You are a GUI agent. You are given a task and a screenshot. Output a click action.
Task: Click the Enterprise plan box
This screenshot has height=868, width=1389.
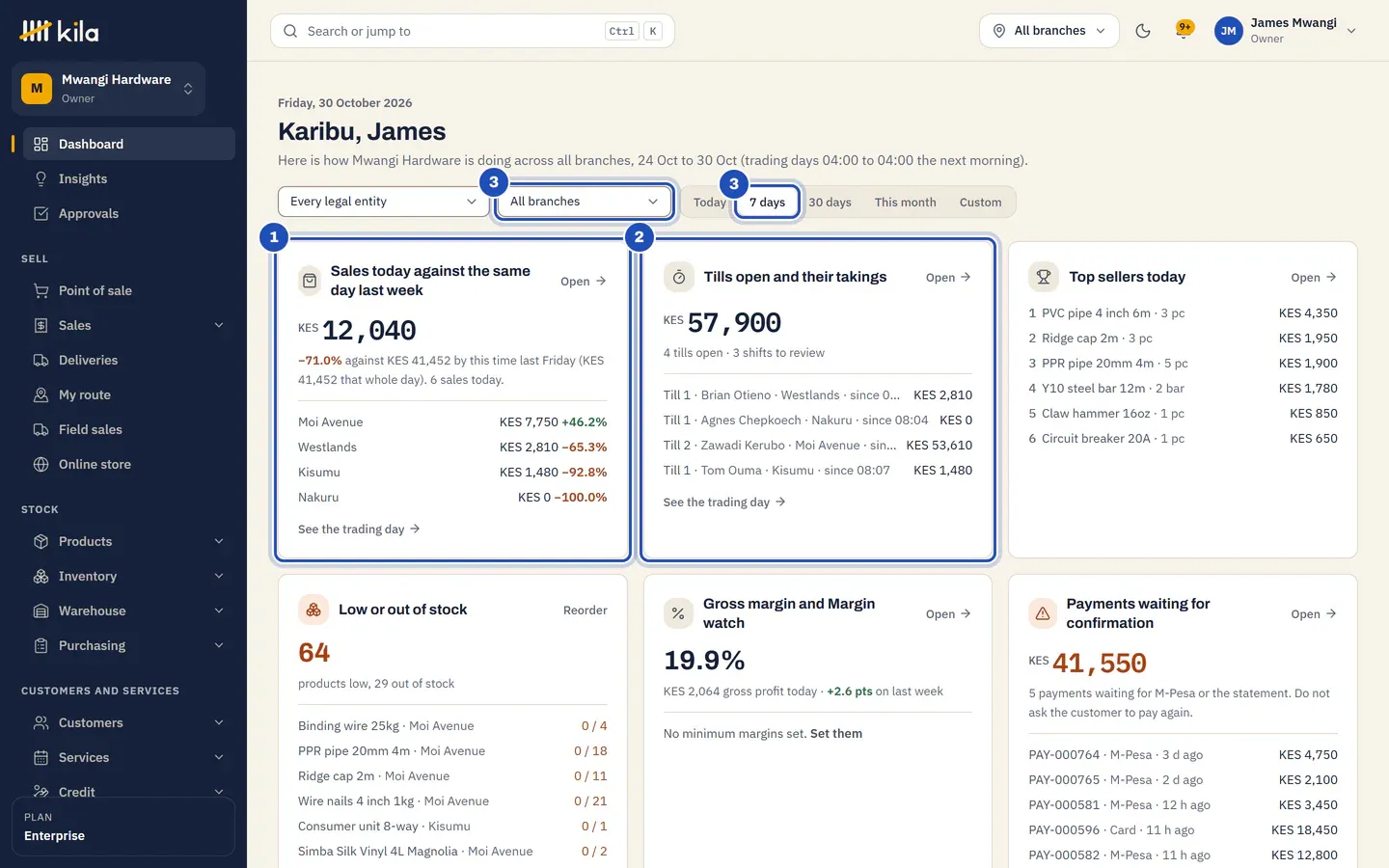123,827
